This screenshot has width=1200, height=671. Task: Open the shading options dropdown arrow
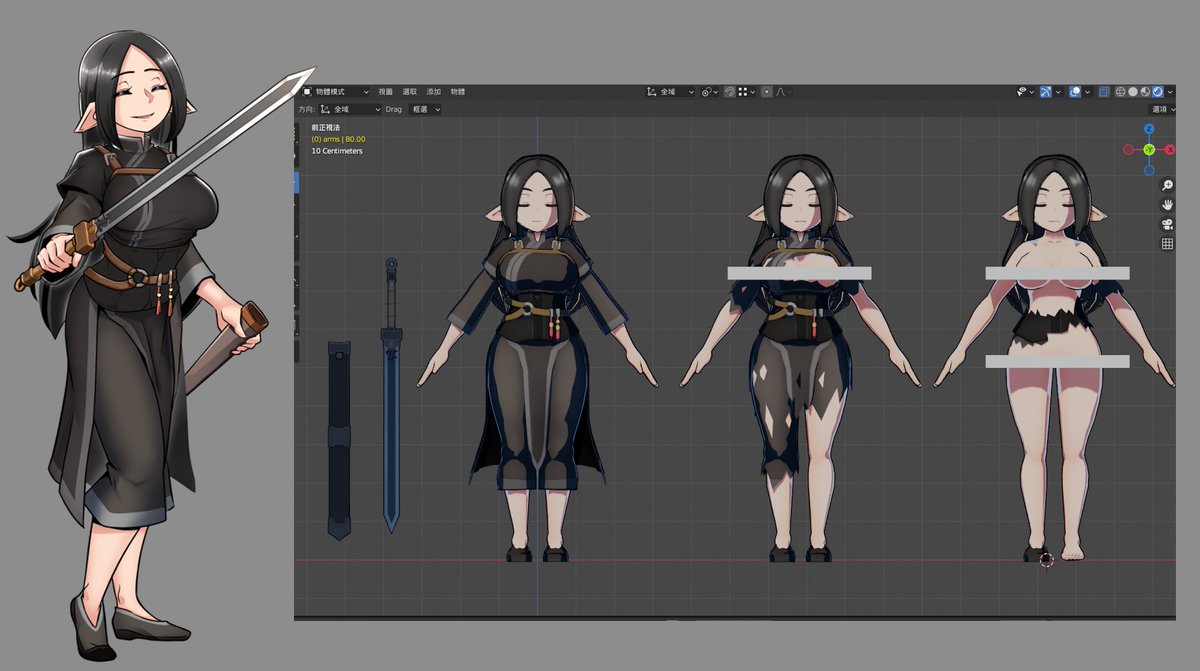pyautogui.click(x=1169, y=92)
